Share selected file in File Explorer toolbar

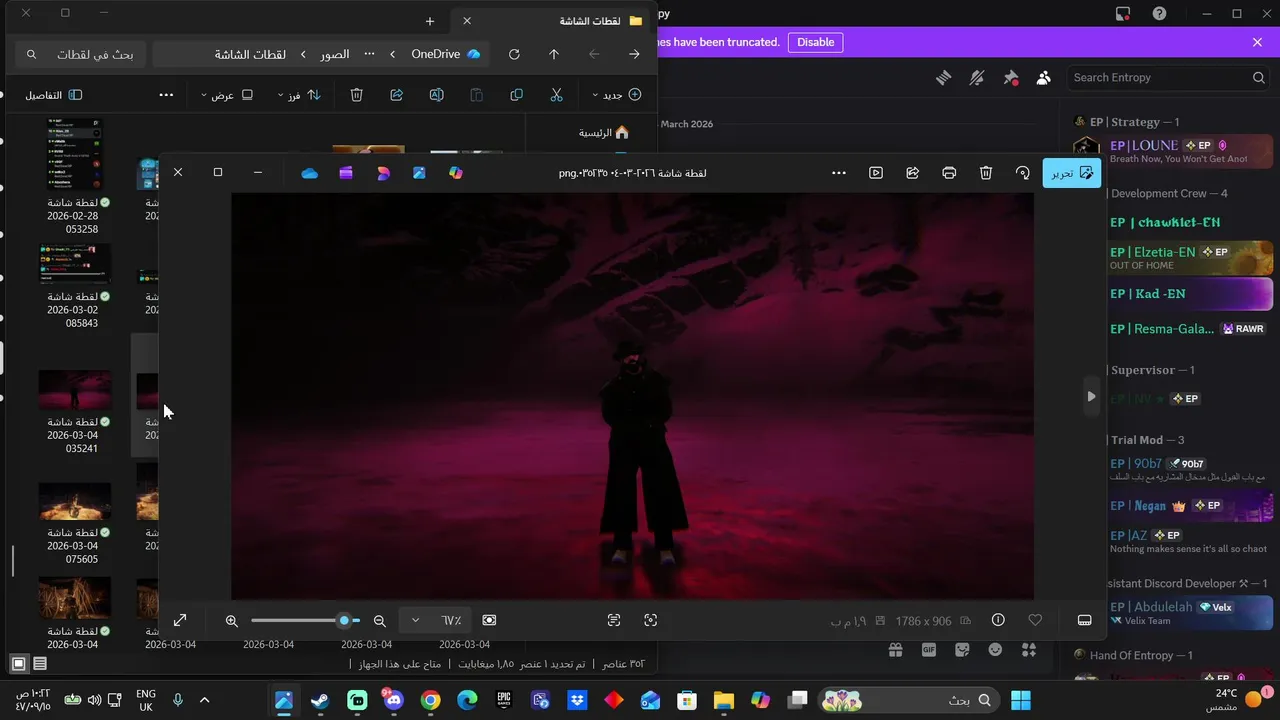pyautogui.click(x=397, y=95)
